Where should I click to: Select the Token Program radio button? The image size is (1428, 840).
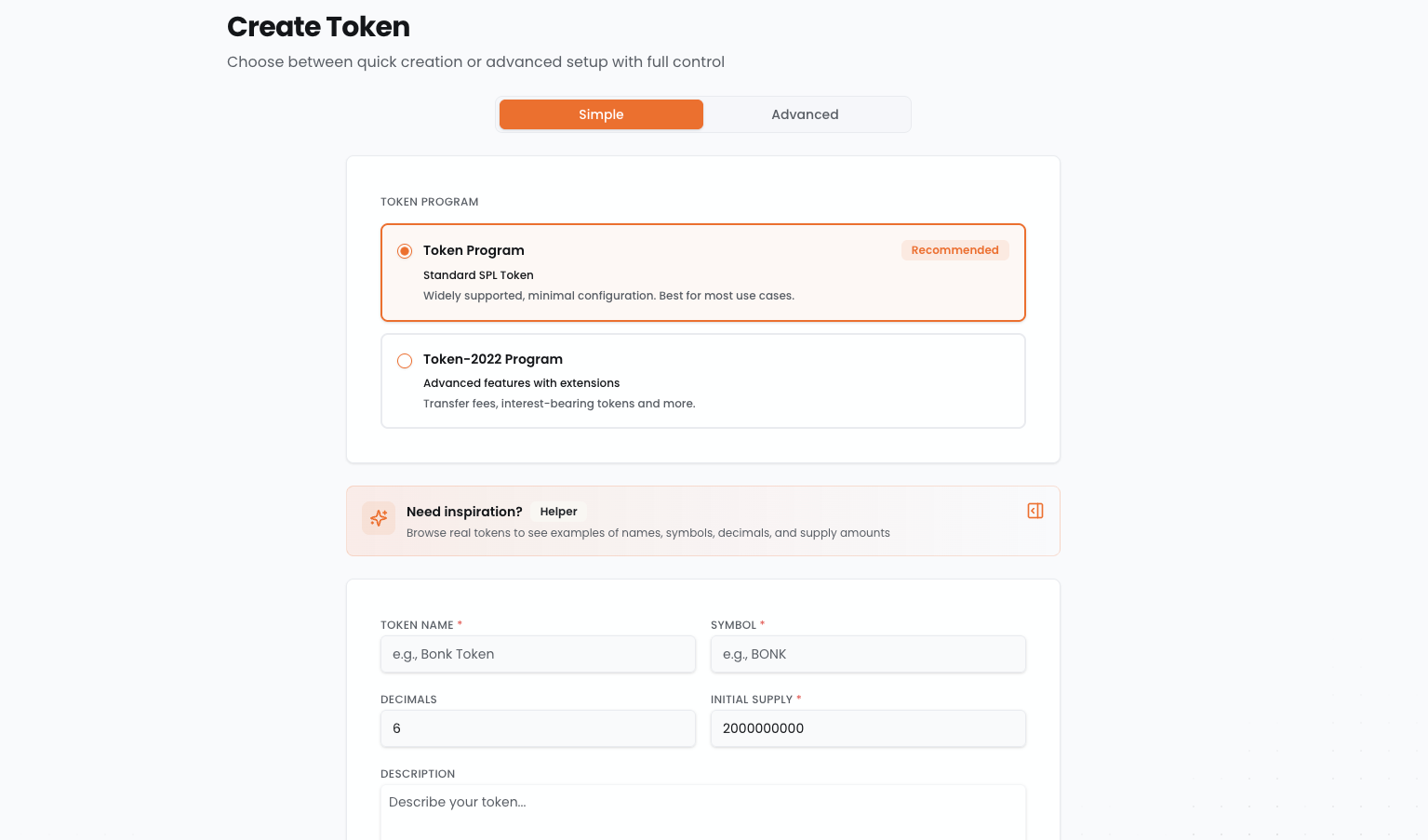(x=405, y=251)
